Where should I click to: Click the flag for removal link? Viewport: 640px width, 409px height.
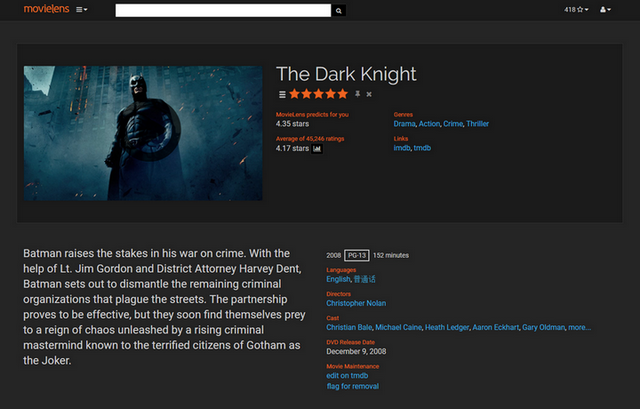click(353, 386)
